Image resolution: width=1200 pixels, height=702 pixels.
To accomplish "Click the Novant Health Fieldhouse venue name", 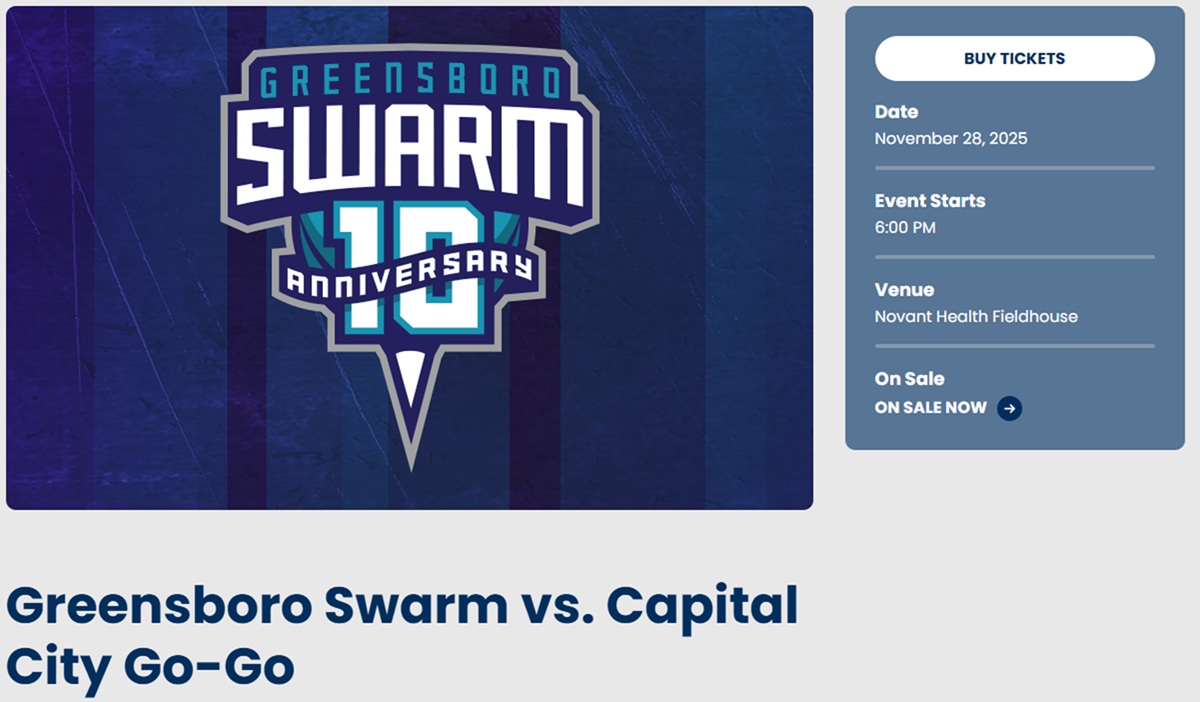I will 976,316.
